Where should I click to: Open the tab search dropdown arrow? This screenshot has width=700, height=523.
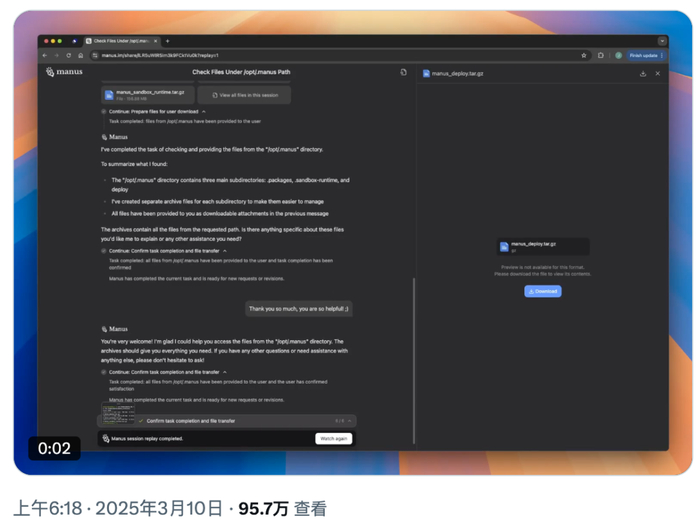[x=662, y=41]
